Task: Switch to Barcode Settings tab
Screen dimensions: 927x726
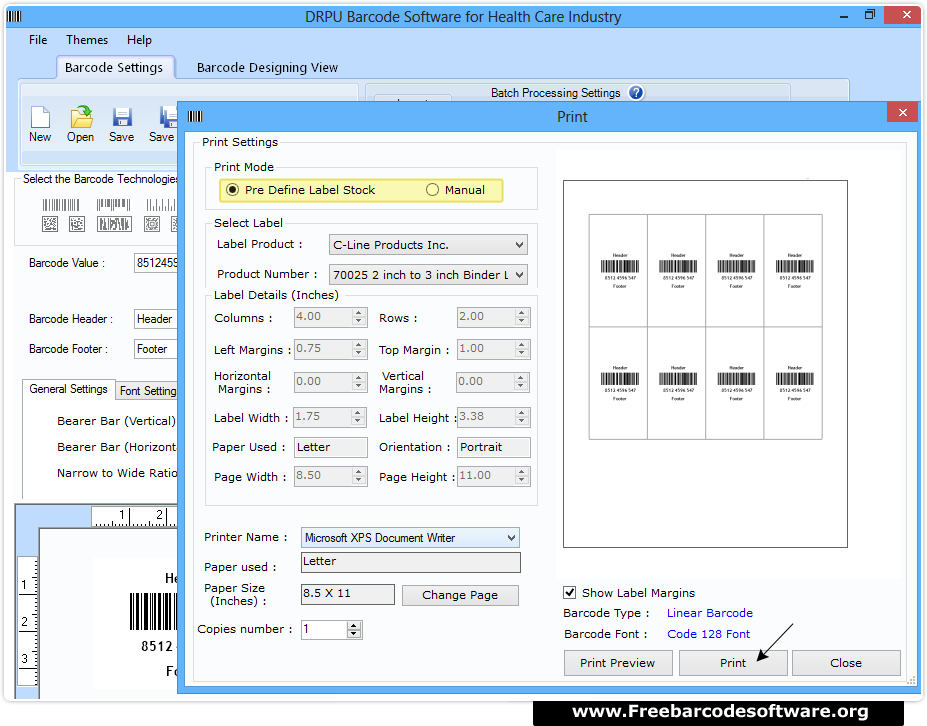Action: (114, 67)
